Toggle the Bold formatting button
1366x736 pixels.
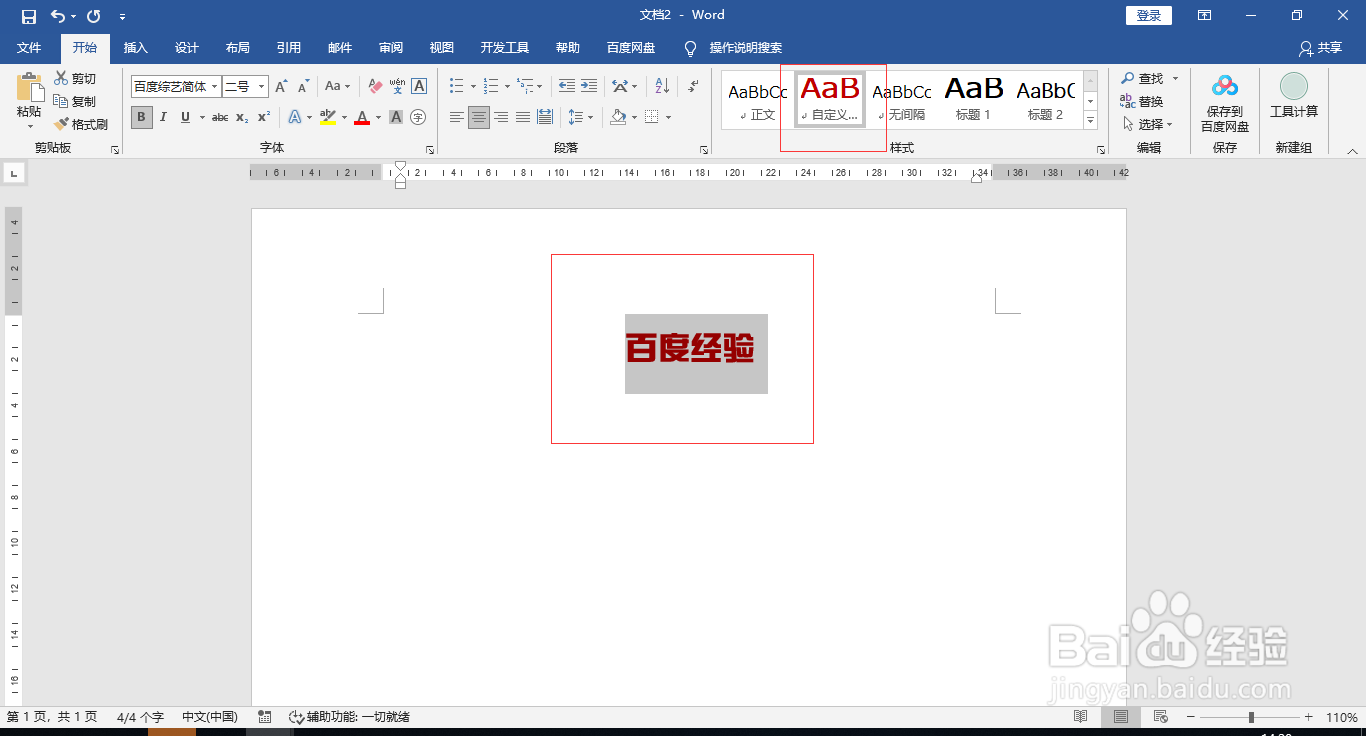[141, 117]
